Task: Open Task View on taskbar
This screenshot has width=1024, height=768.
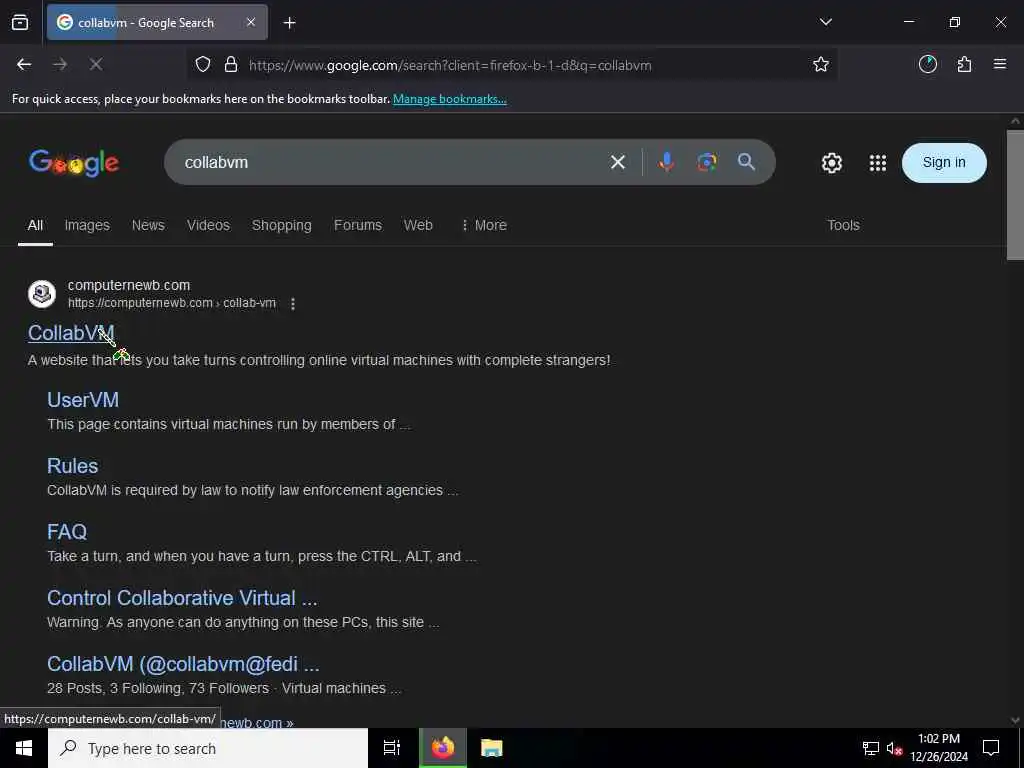Action: [x=392, y=748]
